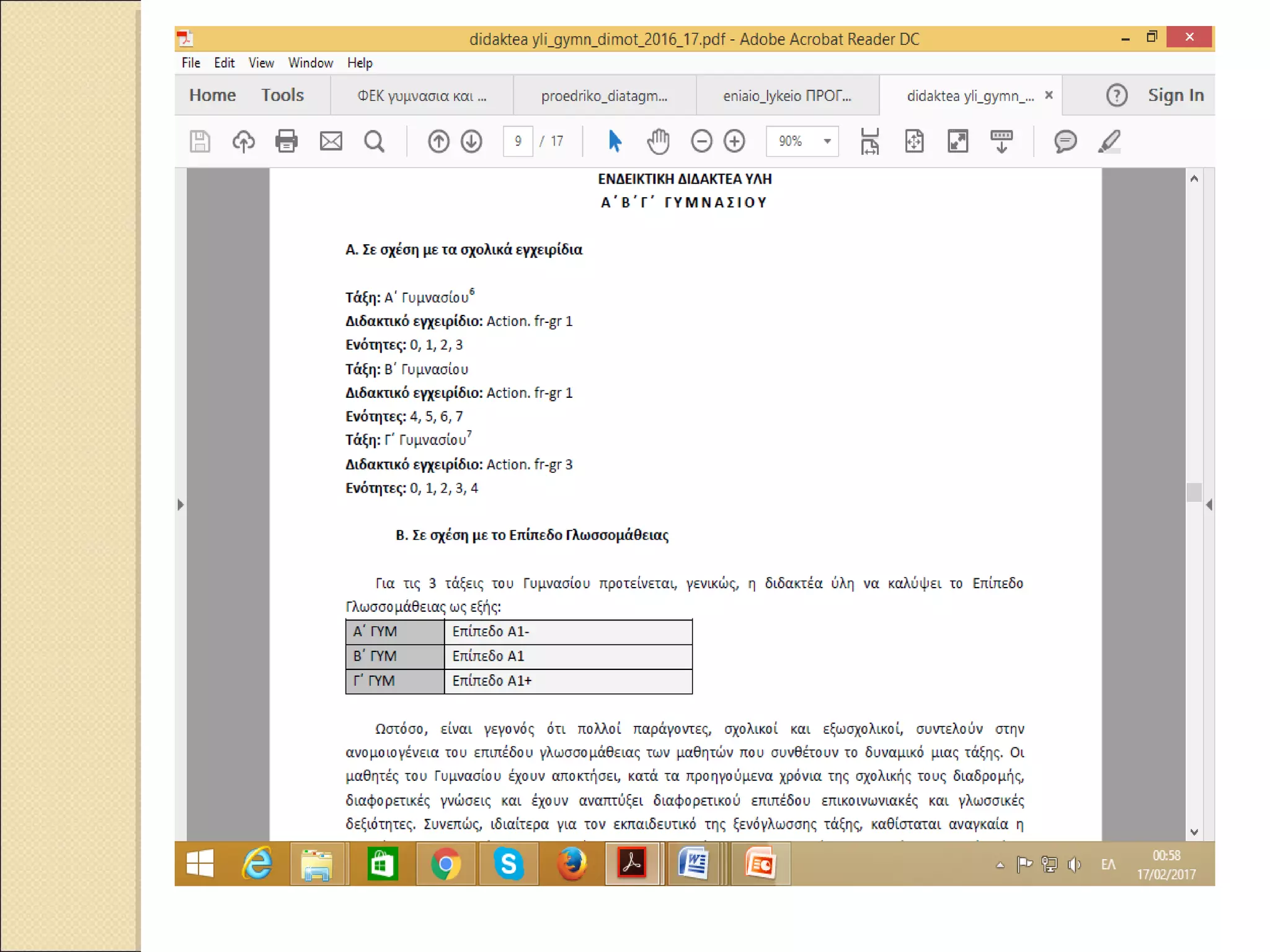Go to next page arrow icon
This screenshot has height=952, width=1270.
(471, 141)
